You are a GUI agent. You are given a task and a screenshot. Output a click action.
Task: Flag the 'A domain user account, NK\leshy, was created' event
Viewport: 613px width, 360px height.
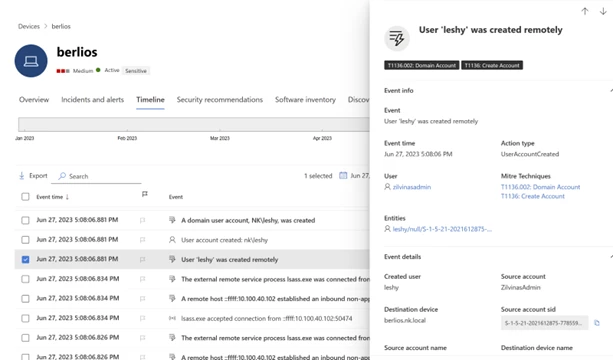[142, 220]
